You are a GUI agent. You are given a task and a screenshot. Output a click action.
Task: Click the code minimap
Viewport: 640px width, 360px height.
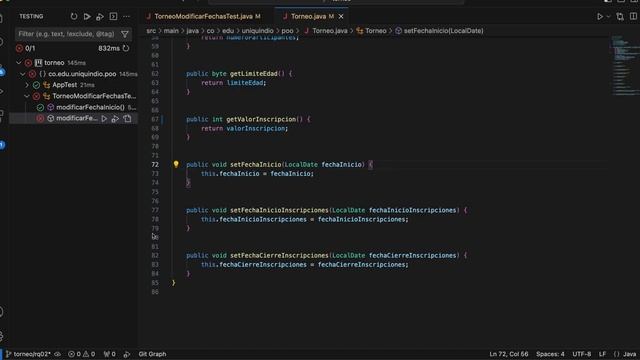[x=624, y=65]
